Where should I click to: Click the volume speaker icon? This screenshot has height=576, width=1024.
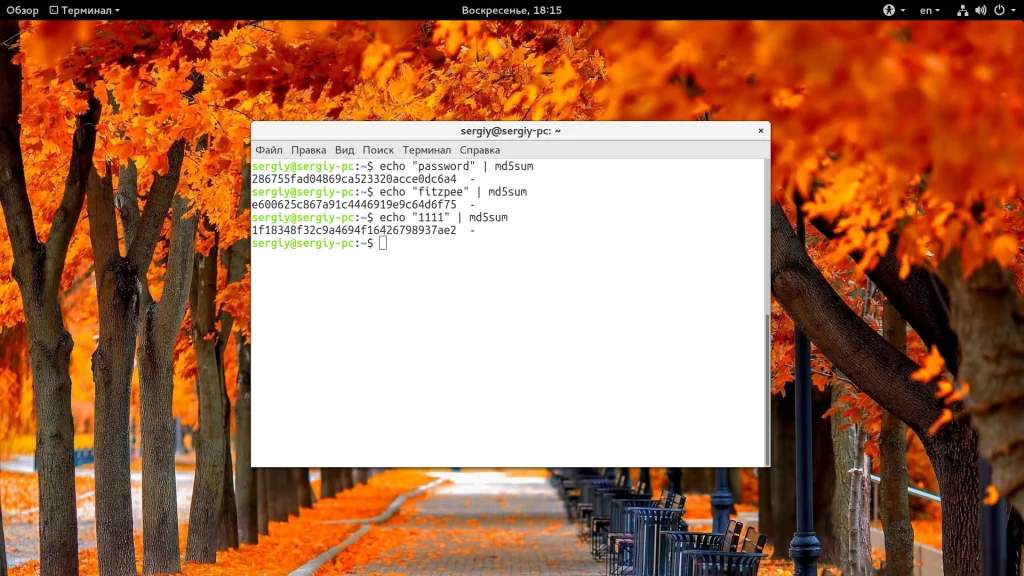pyautogui.click(x=980, y=10)
